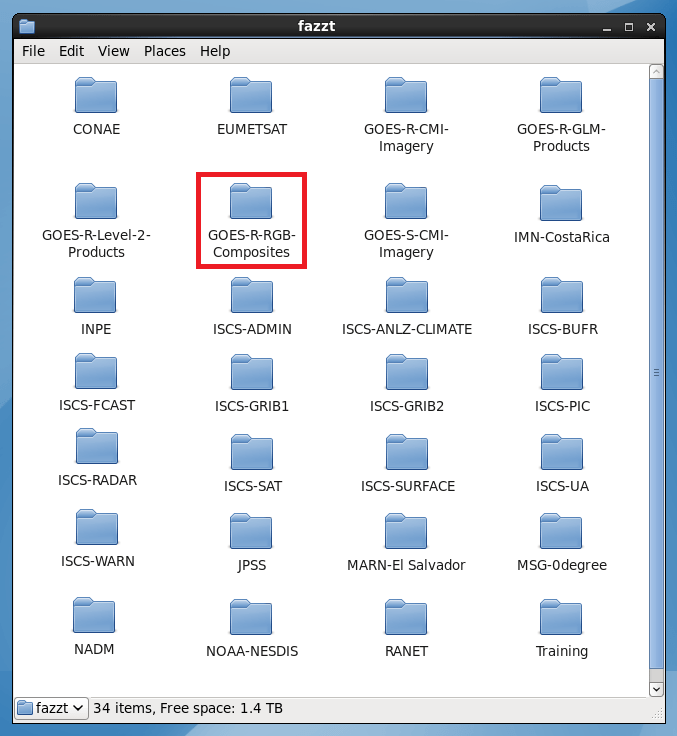Open the ISCS-RADAR folder icon
This screenshot has width=677, height=736.
coord(97,446)
